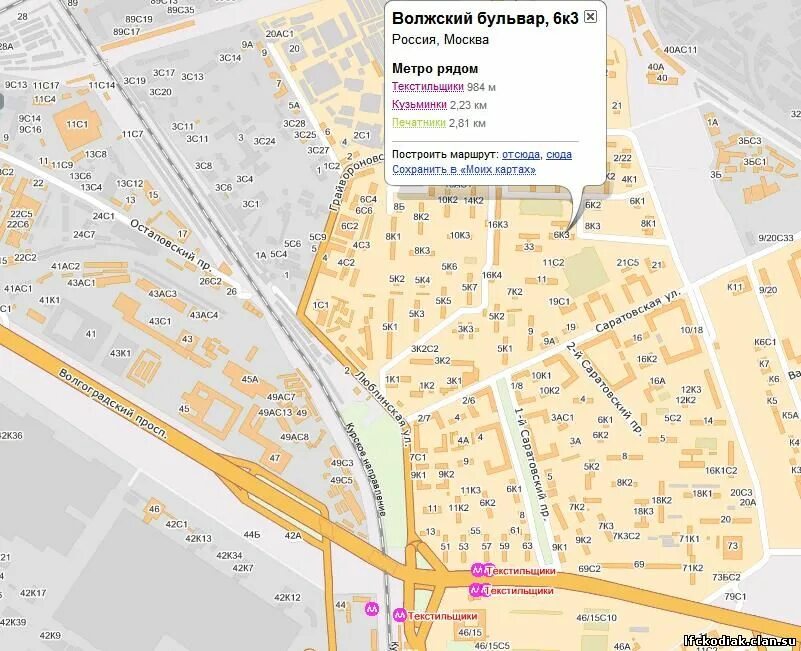The height and width of the screenshot is (651, 801).
Task: Click building label 49АС13
Action: (x=275, y=412)
